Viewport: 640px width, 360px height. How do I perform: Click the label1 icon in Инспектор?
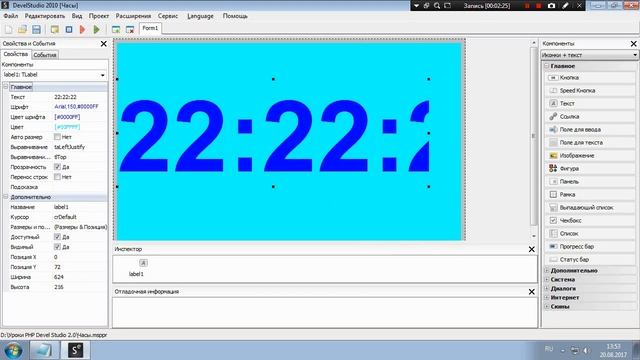[143, 263]
